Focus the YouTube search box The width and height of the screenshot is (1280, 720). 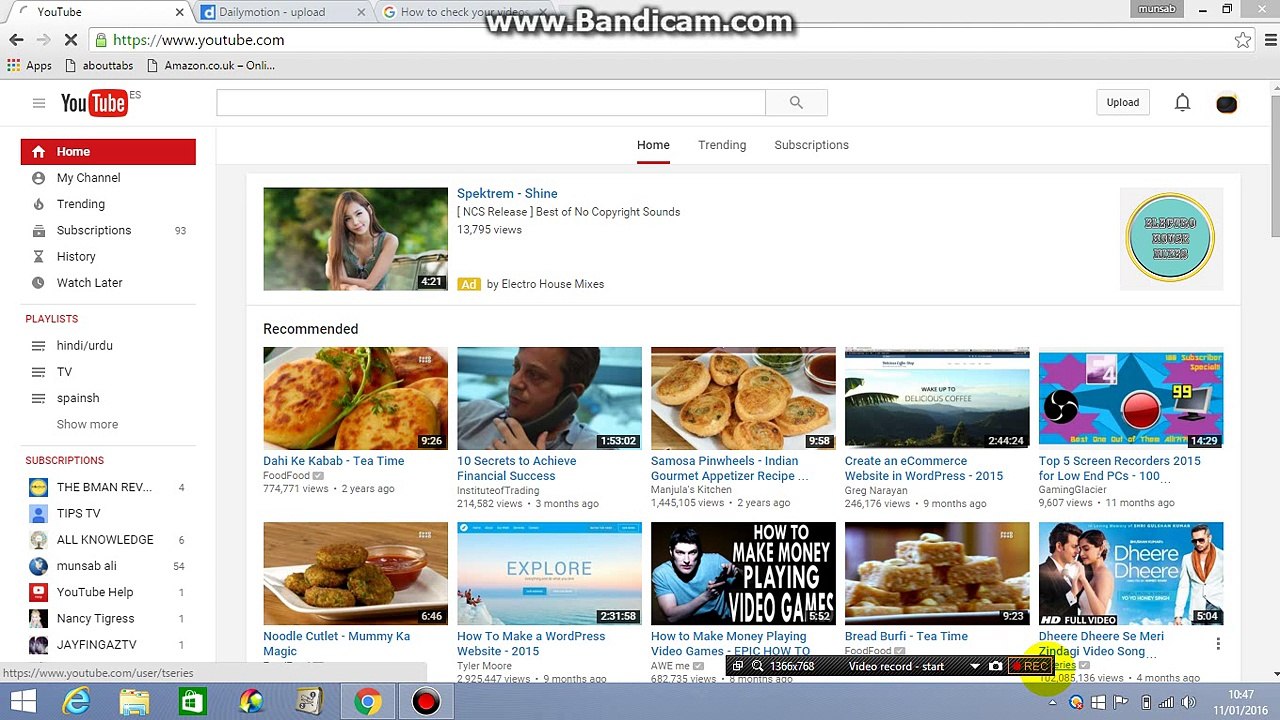click(491, 102)
